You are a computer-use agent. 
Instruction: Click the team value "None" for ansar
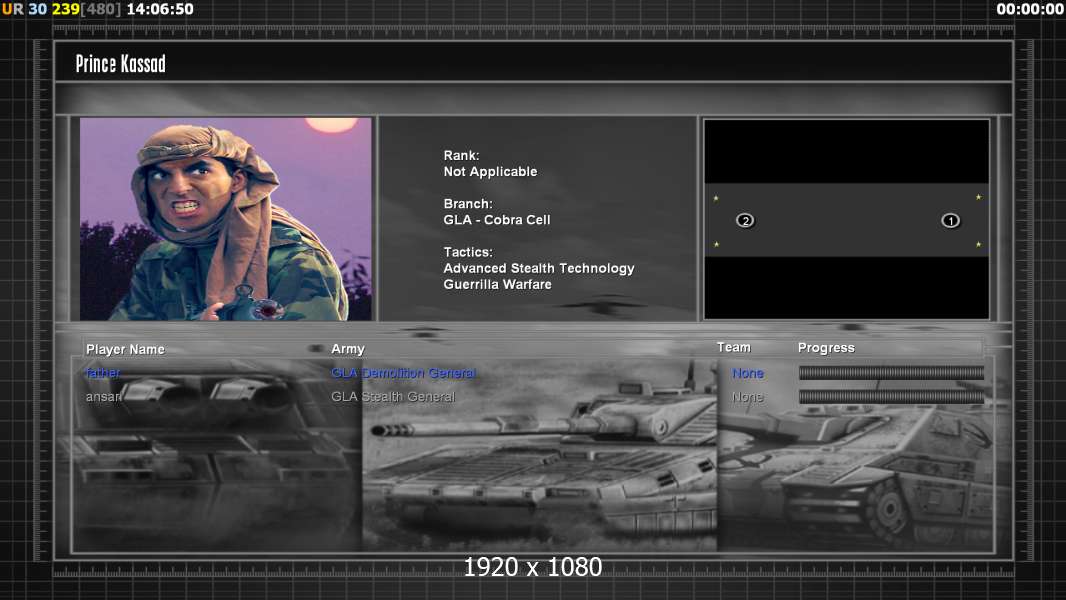click(x=748, y=397)
